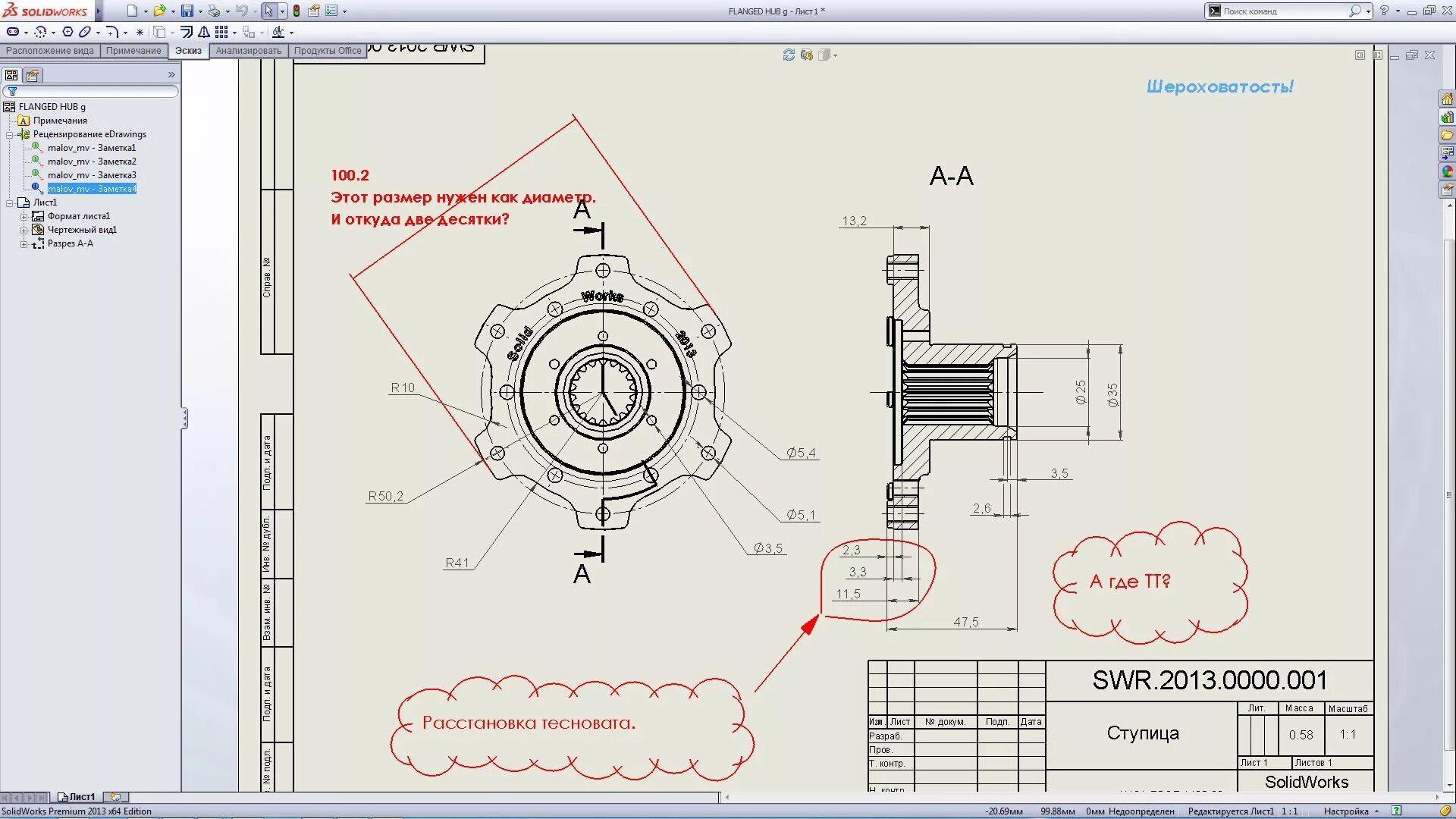1456x819 pixels.
Task: Click the Rebuild traffic light icon
Action: tap(297, 11)
